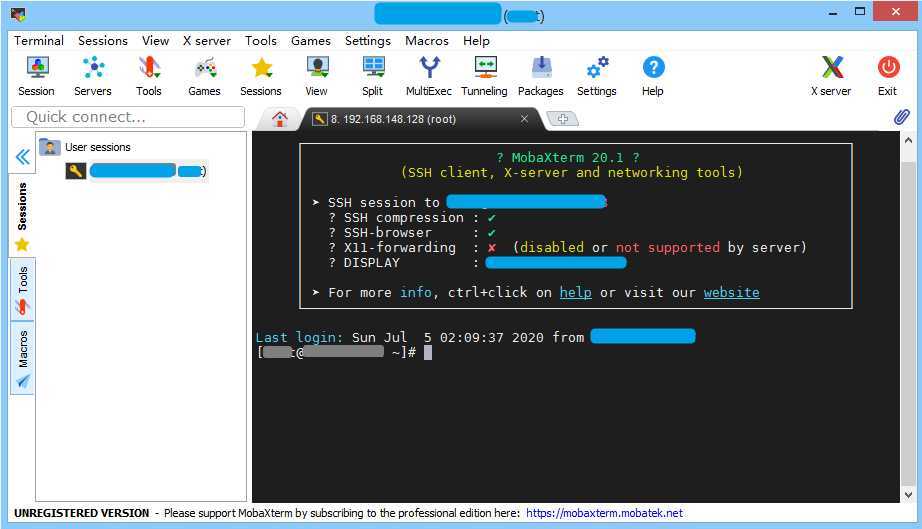Open the Sessions menu in menu bar

(x=103, y=41)
